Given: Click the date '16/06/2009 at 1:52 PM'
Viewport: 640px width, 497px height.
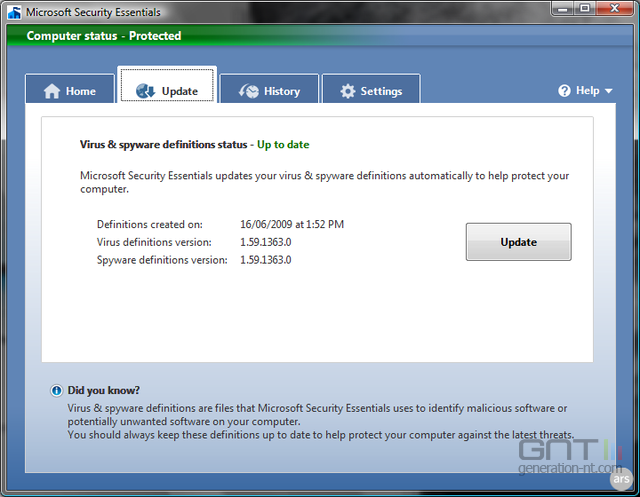Looking at the screenshot, I should 292,224.
